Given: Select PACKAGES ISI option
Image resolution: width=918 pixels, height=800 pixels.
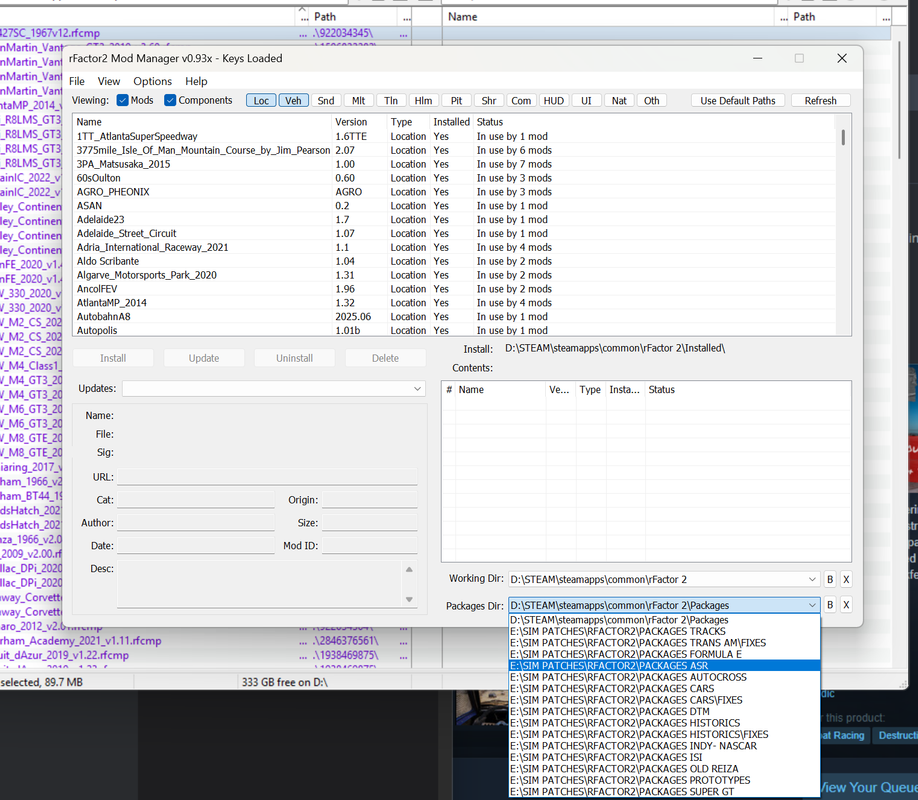Looking at the screenshot, I should (664, 757).
